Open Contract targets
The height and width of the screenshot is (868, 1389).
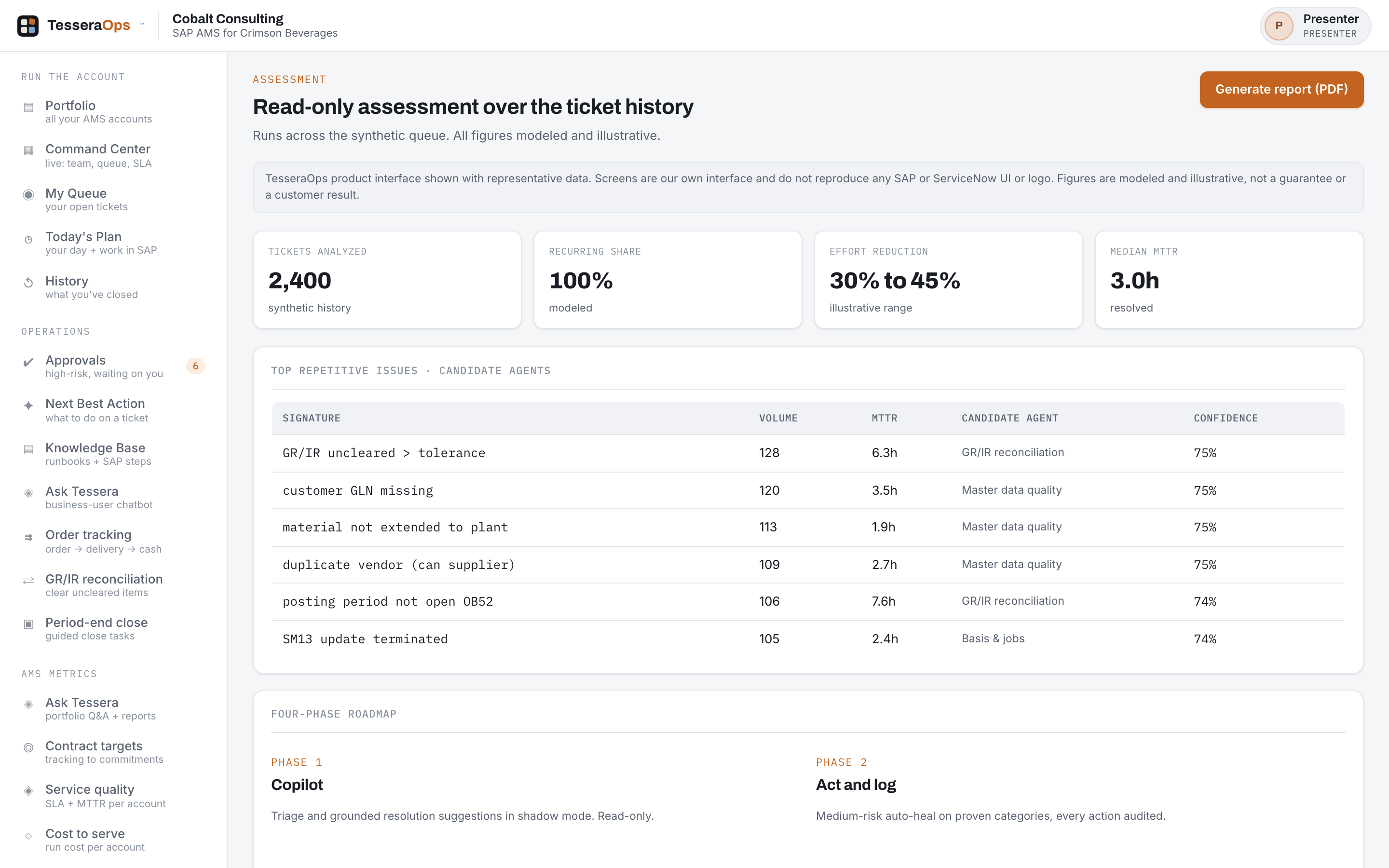click(113, 752)
